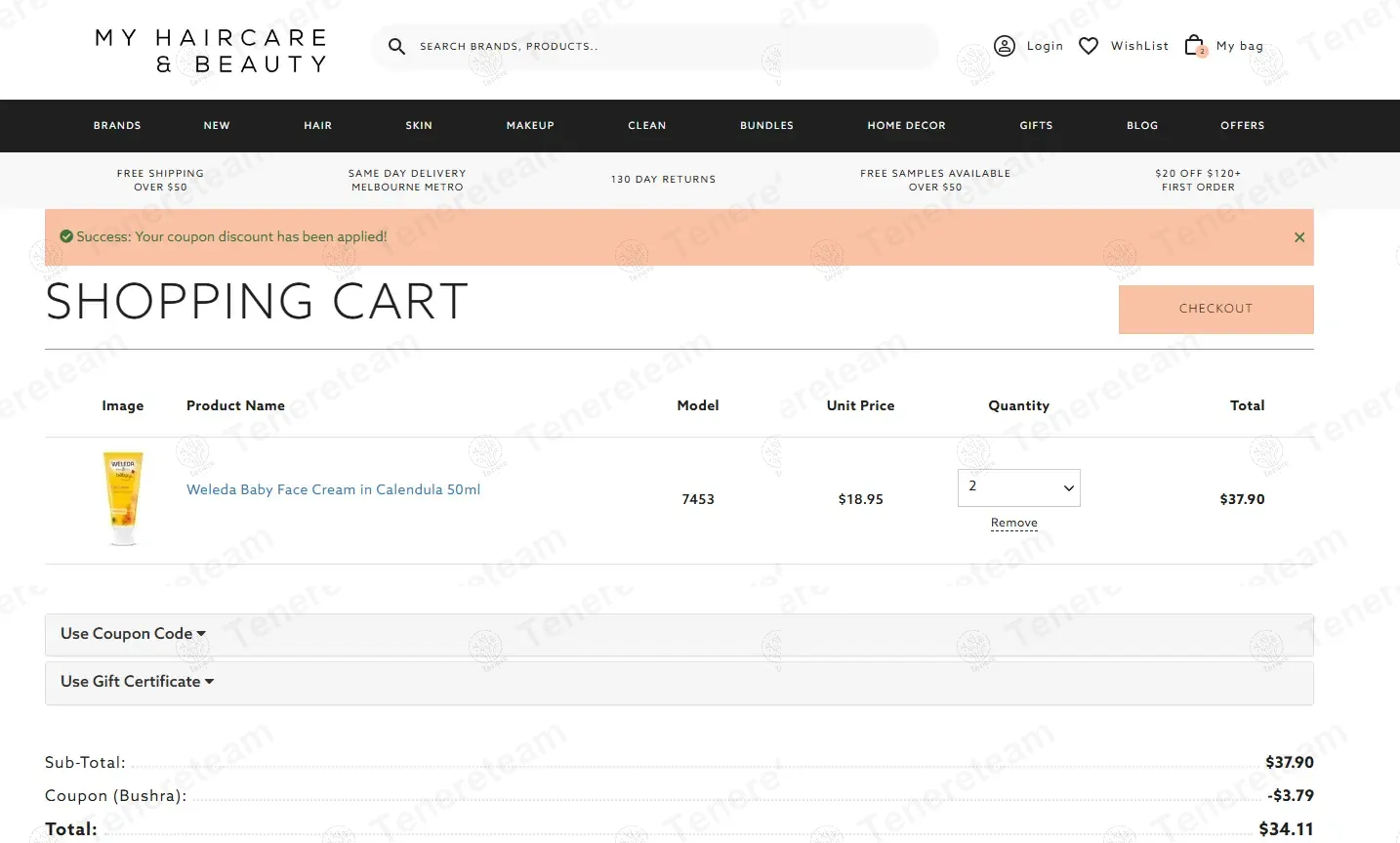The width and height of the screenshot is (1400, 843).
Task: Click the Product Name column header
Action: 236,405
